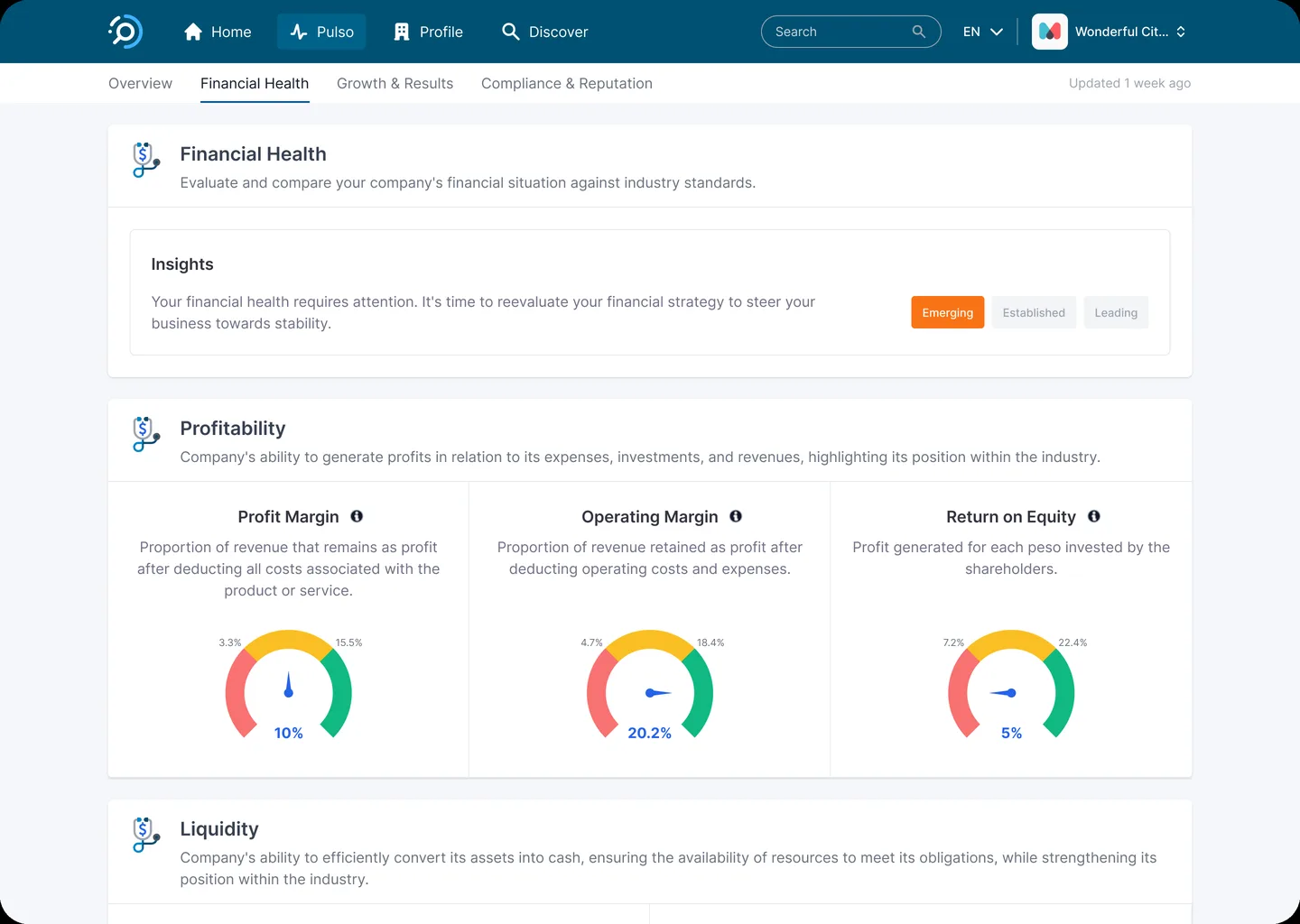The image size is (1300, 924).
Task: Click the "Updated 1 week ago" text
Action: [x=1129, y=83]
